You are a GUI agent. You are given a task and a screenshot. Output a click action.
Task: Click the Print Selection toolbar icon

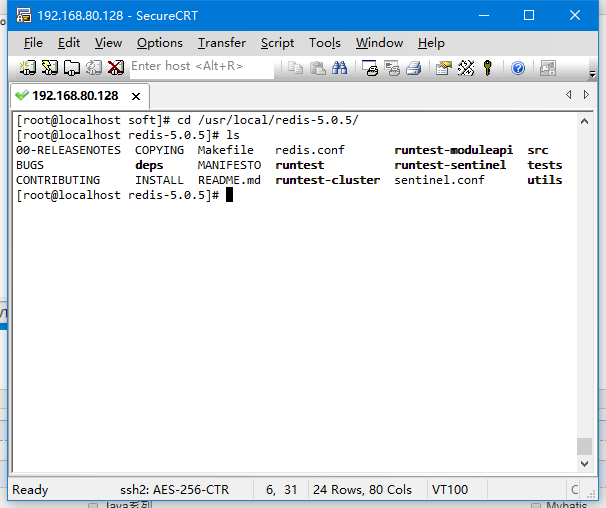pyautogui.click(x=392, y=68)
